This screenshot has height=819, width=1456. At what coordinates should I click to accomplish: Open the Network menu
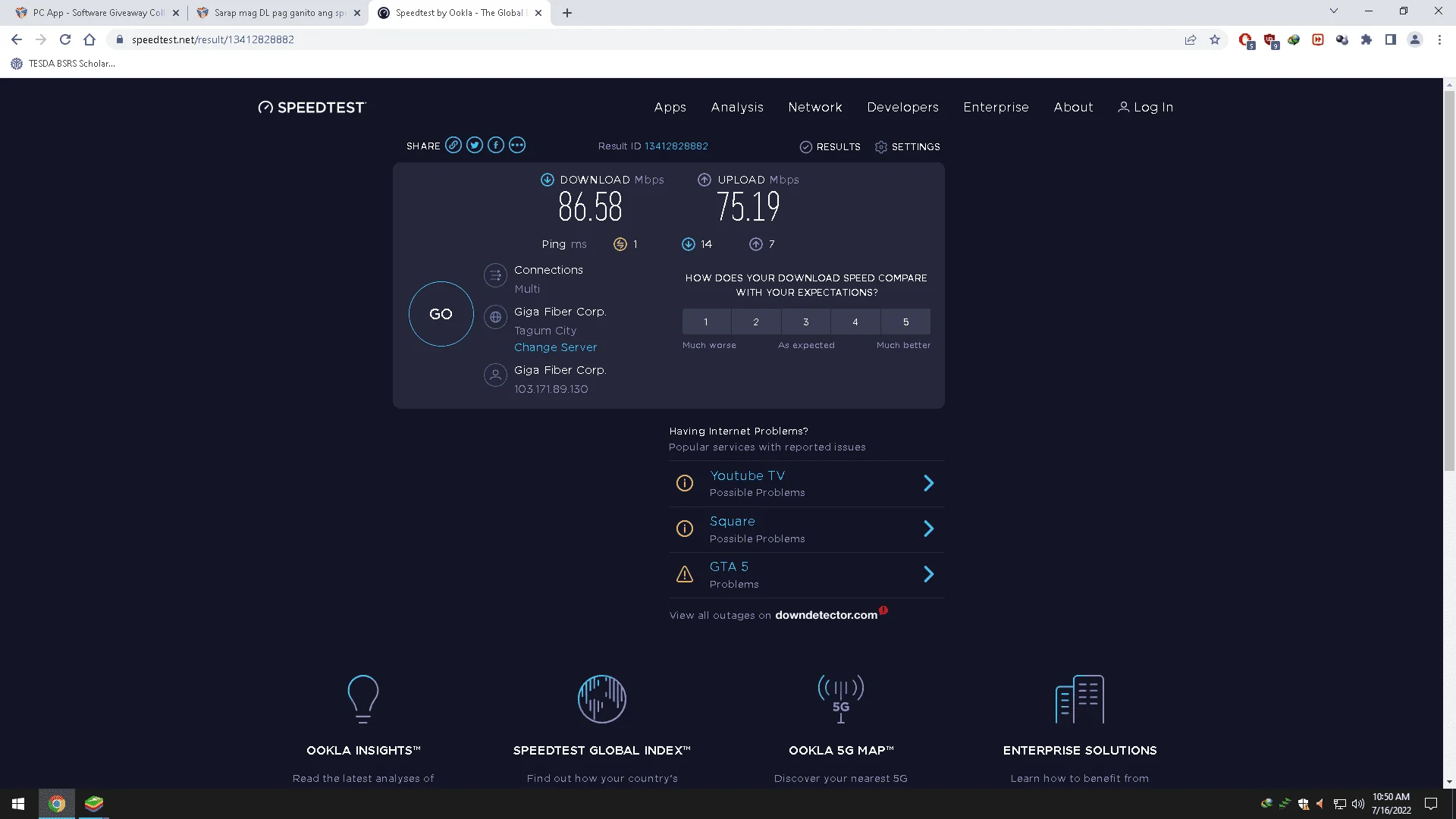point(815,108)
